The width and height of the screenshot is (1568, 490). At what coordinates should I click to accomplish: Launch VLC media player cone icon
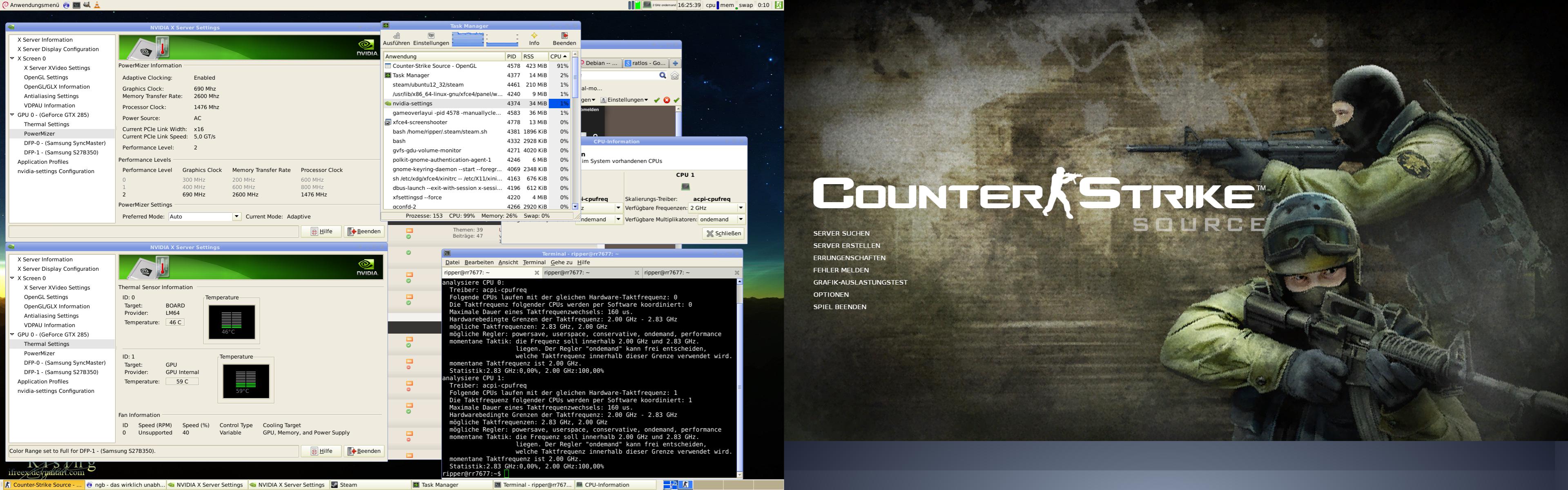[97, 5]
